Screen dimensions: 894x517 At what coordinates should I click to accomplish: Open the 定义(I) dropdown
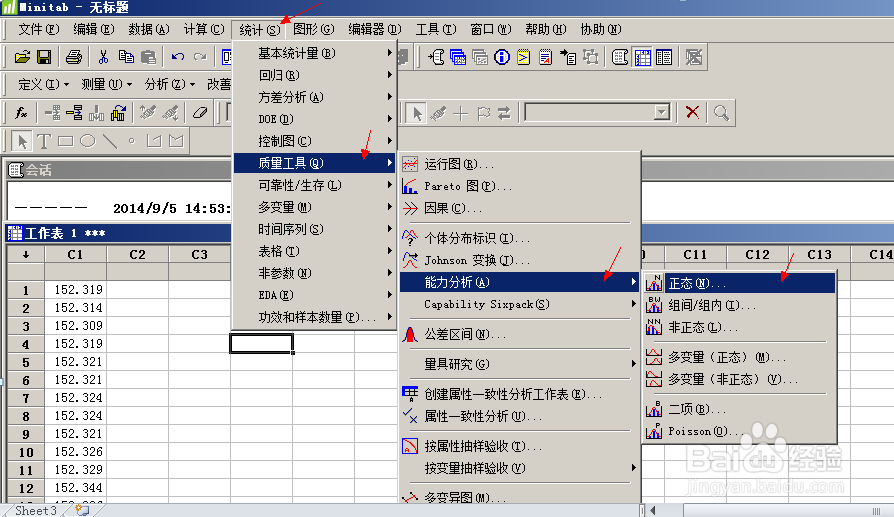[44, 85]
